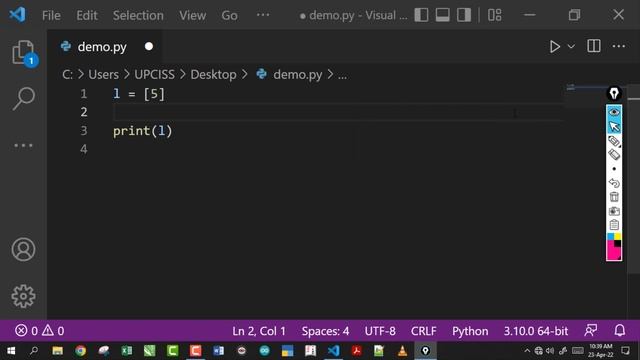Viewport: 640px width, 360px height.
Task: Undo last ink stroke in gInk
Action: pyautogui.click(x=614, y=183)
